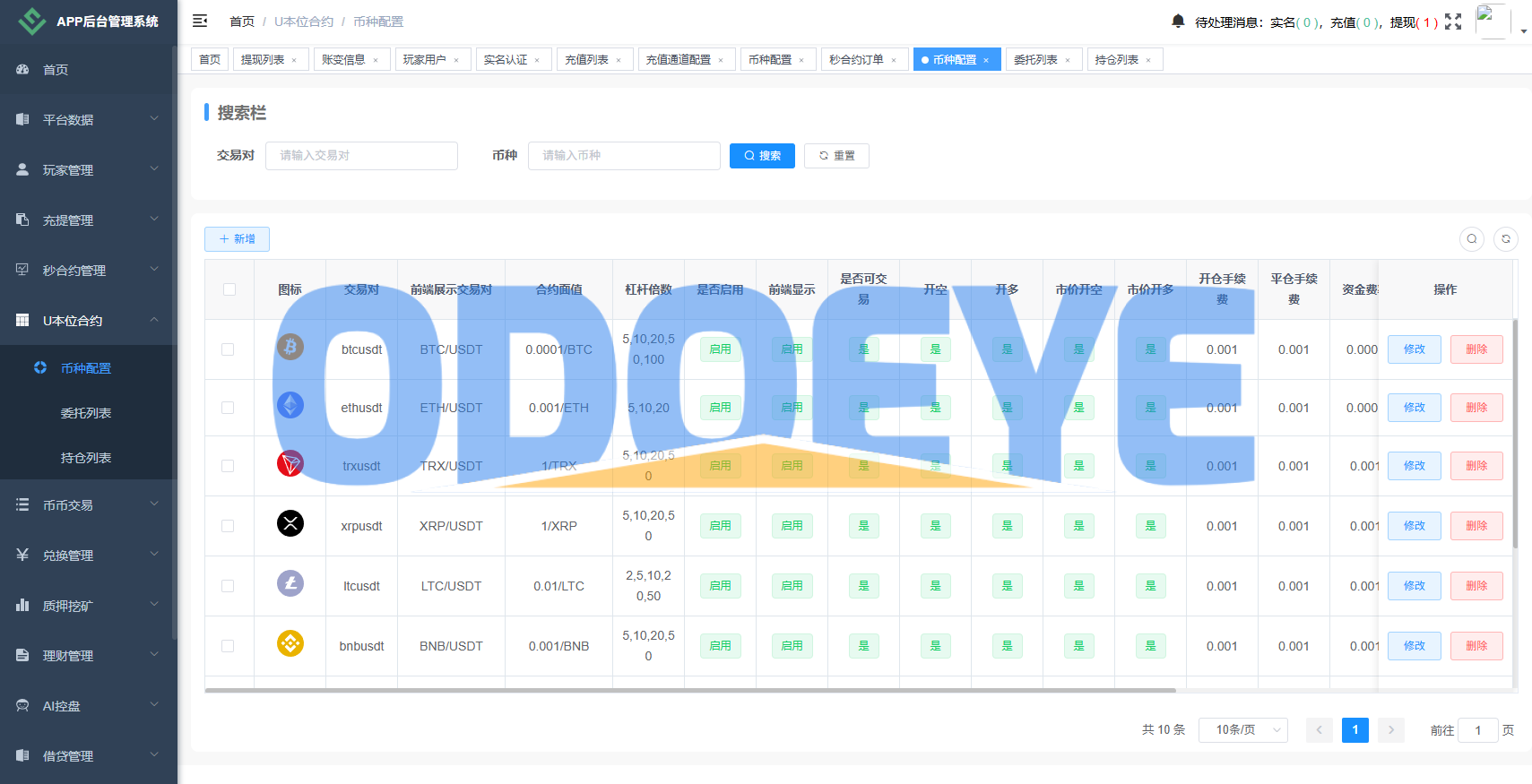
Task: Expand the 玩家管理 menu chevron
Action: 154,168
